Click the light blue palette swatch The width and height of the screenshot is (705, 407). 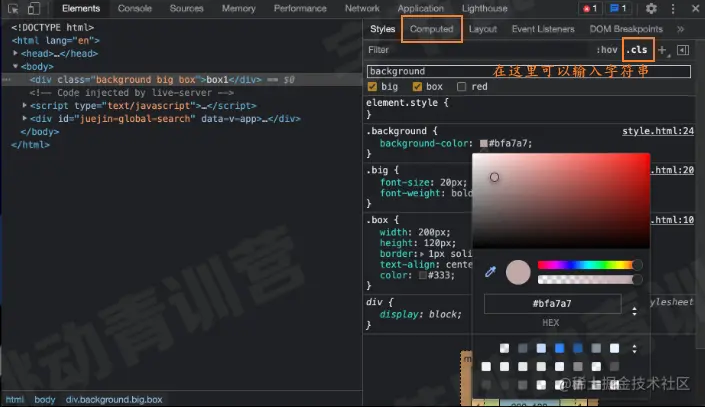[541, 348]
